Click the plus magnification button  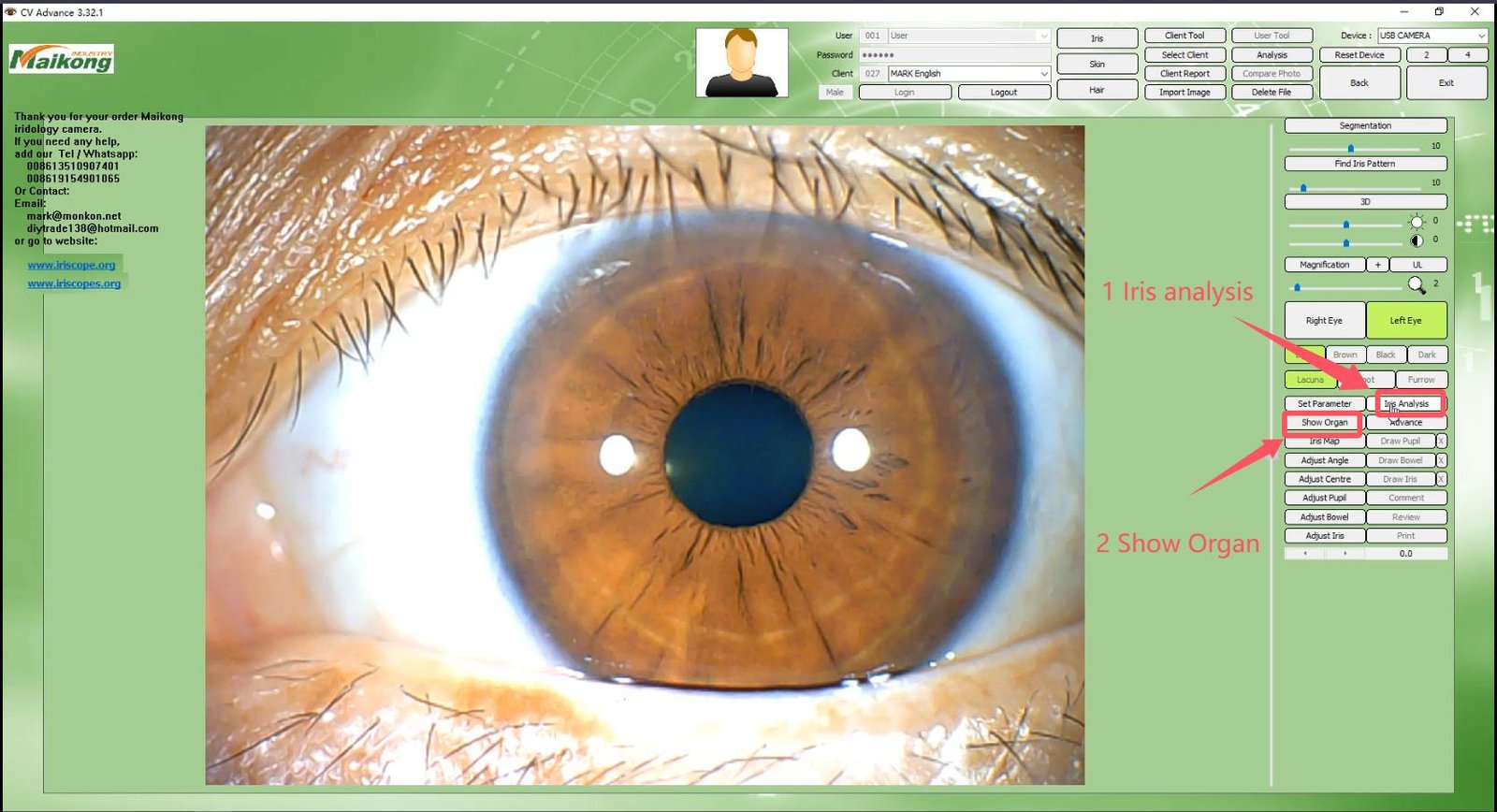(x=1377, y=265)
